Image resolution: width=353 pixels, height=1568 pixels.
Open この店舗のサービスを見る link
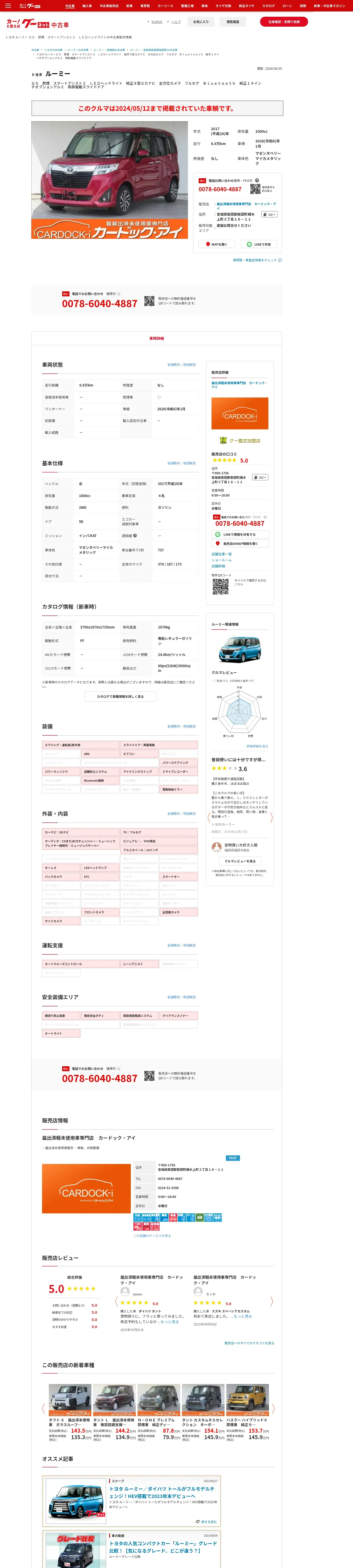click(152, 1236)
